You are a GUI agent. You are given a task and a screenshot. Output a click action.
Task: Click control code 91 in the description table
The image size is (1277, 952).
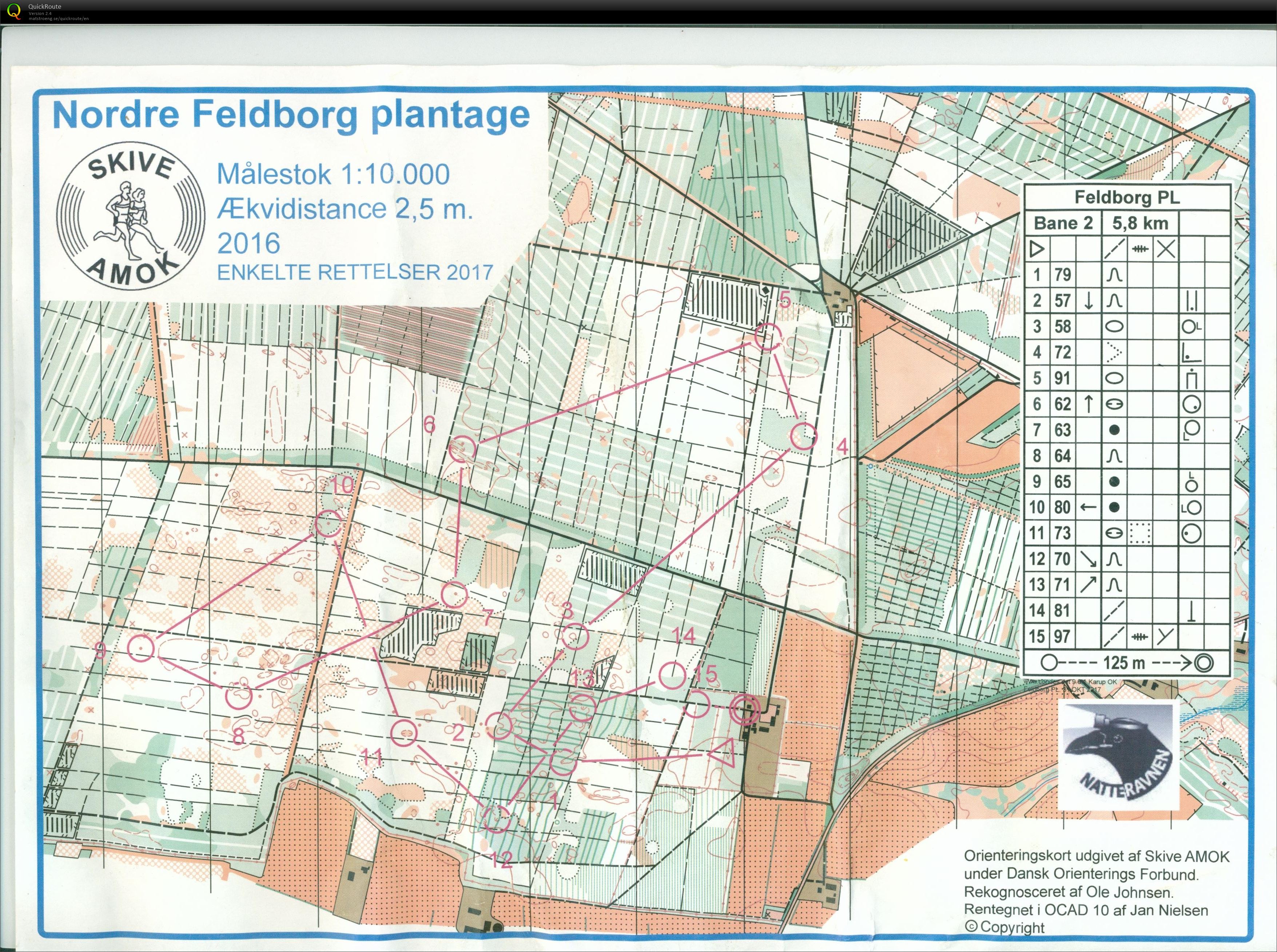pos(1063,378)
